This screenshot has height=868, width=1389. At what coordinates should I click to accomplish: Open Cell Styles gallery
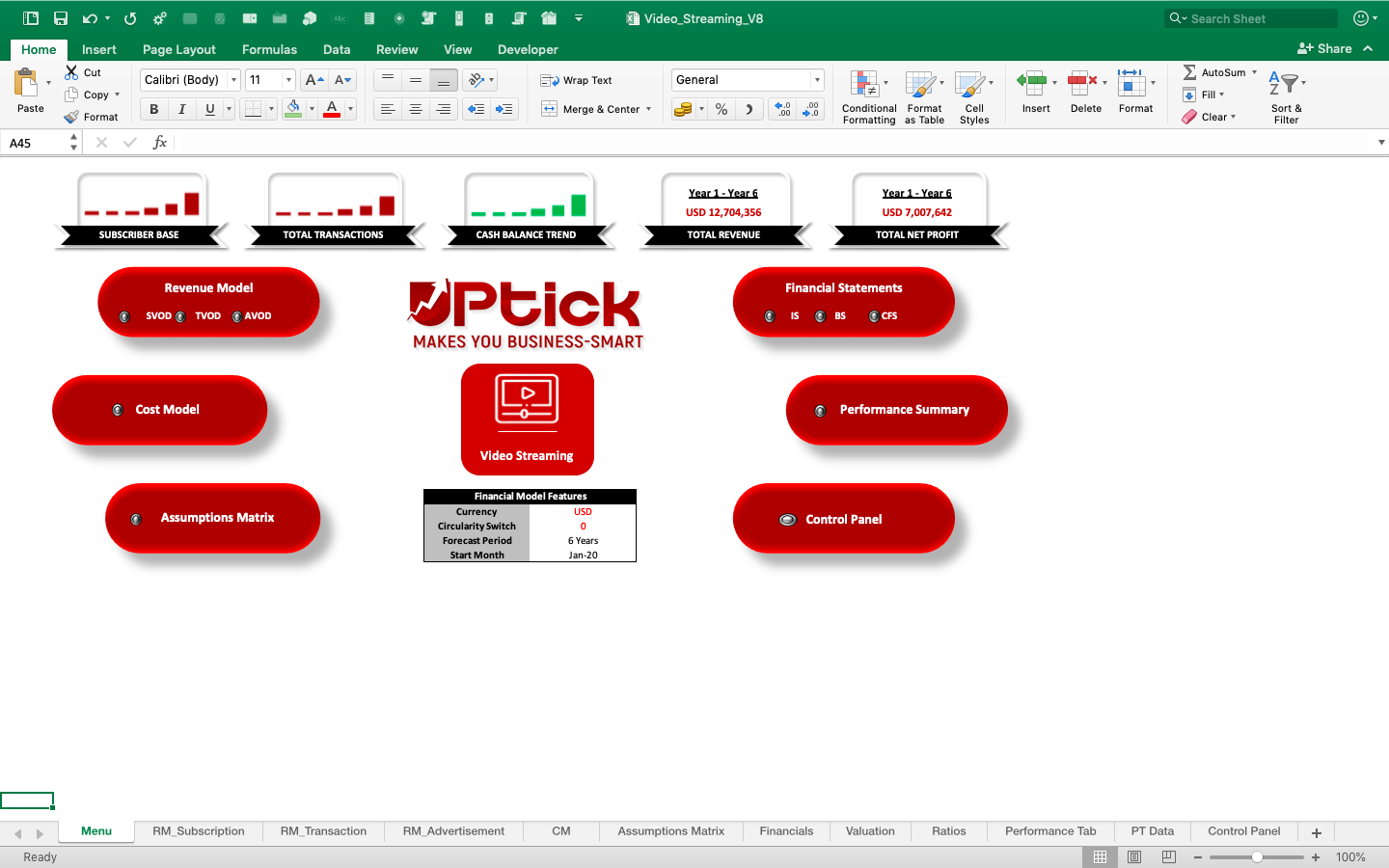point(974,96)
